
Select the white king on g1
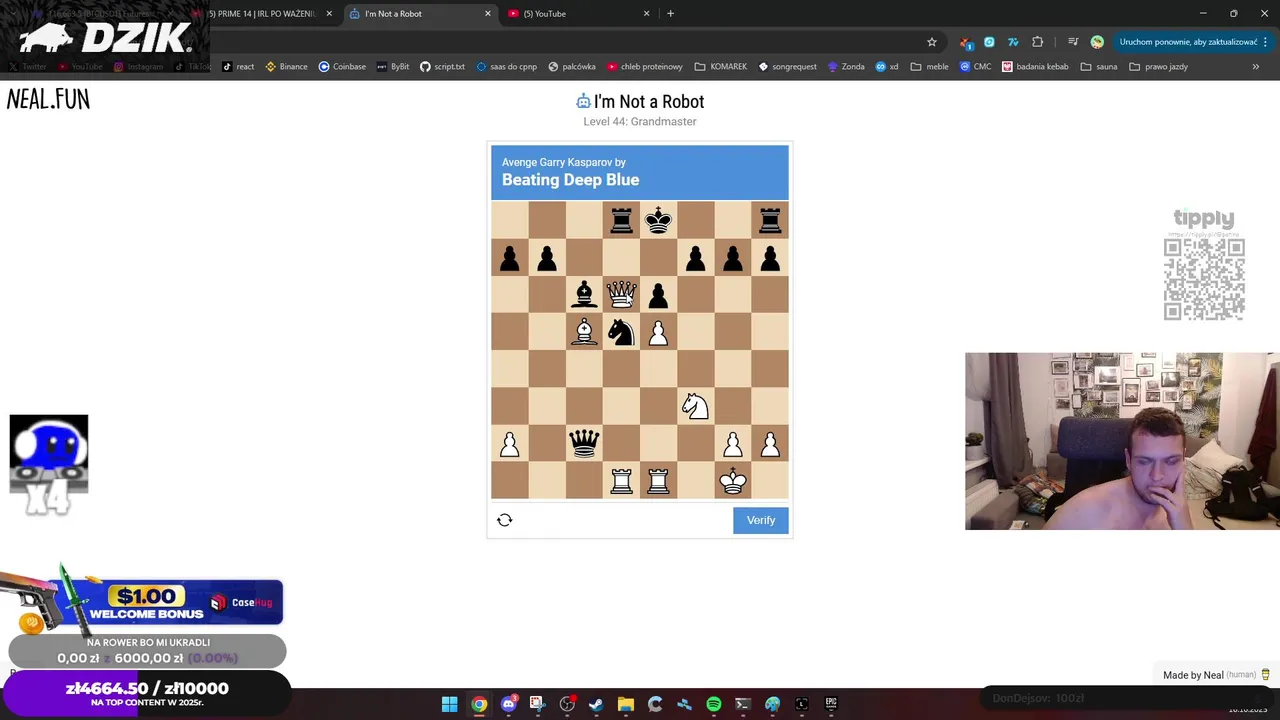click(x=732, y=480)
